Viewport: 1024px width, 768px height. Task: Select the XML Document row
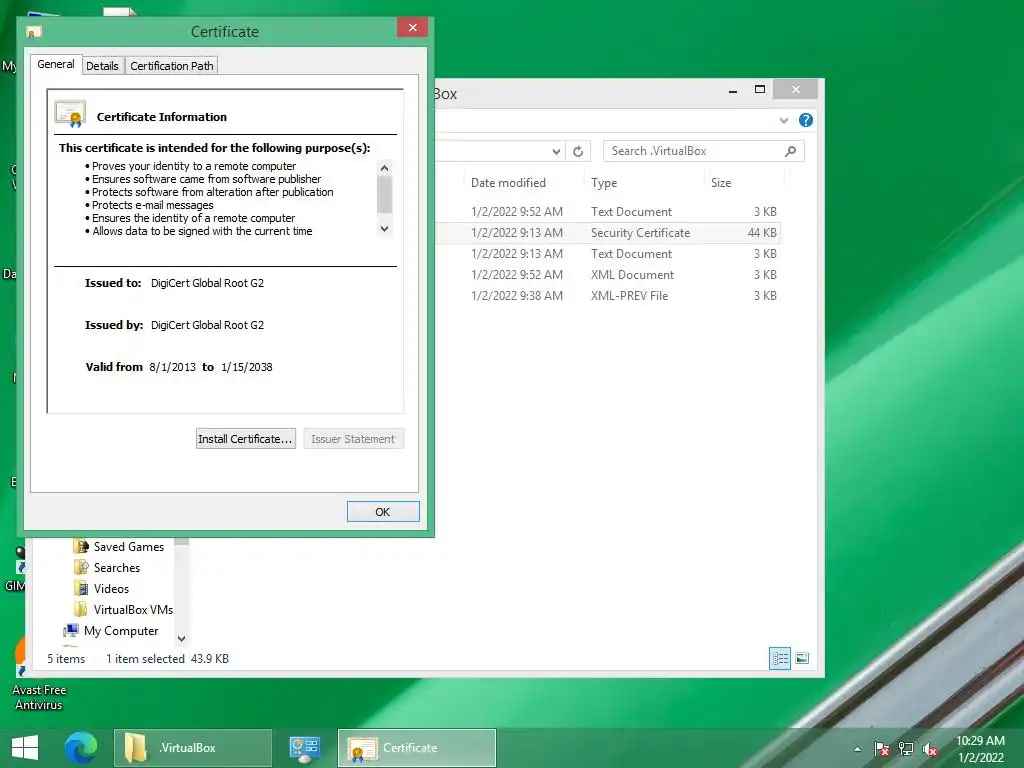(x=607, y=275)
